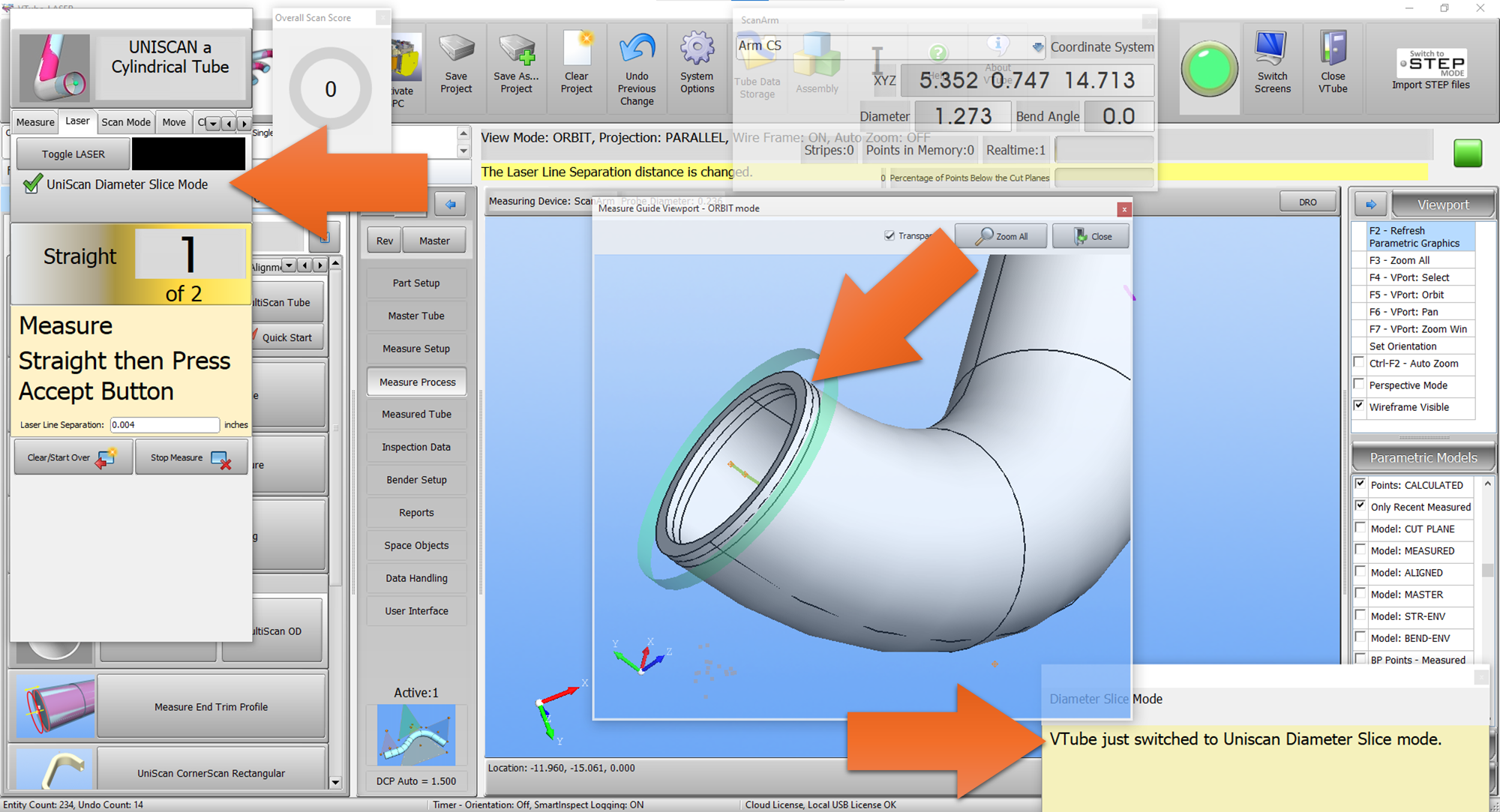This screenshot has height=812, width=1500.
Task: Click the Stop Measure button
Action: [190, 457]
